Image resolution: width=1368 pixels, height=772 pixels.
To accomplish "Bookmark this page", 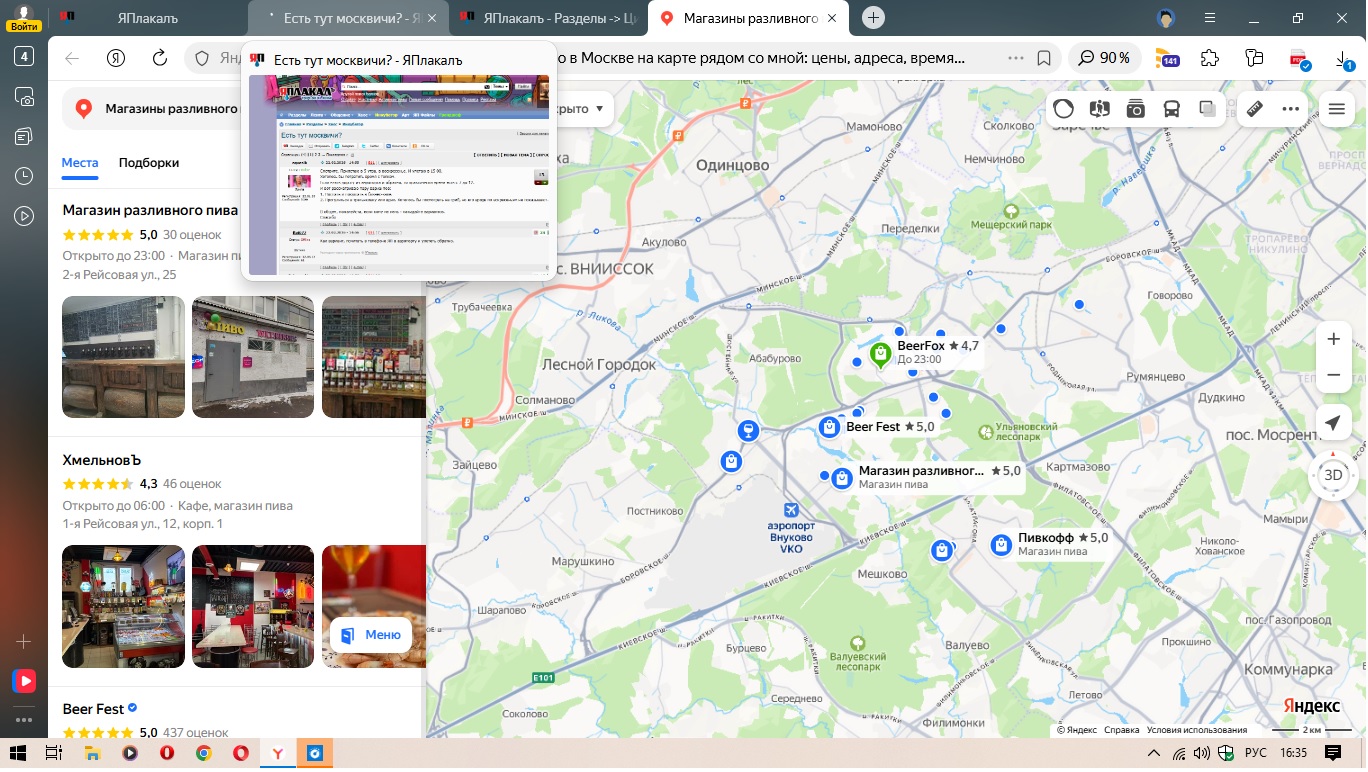I will [x=1044, y=58].
